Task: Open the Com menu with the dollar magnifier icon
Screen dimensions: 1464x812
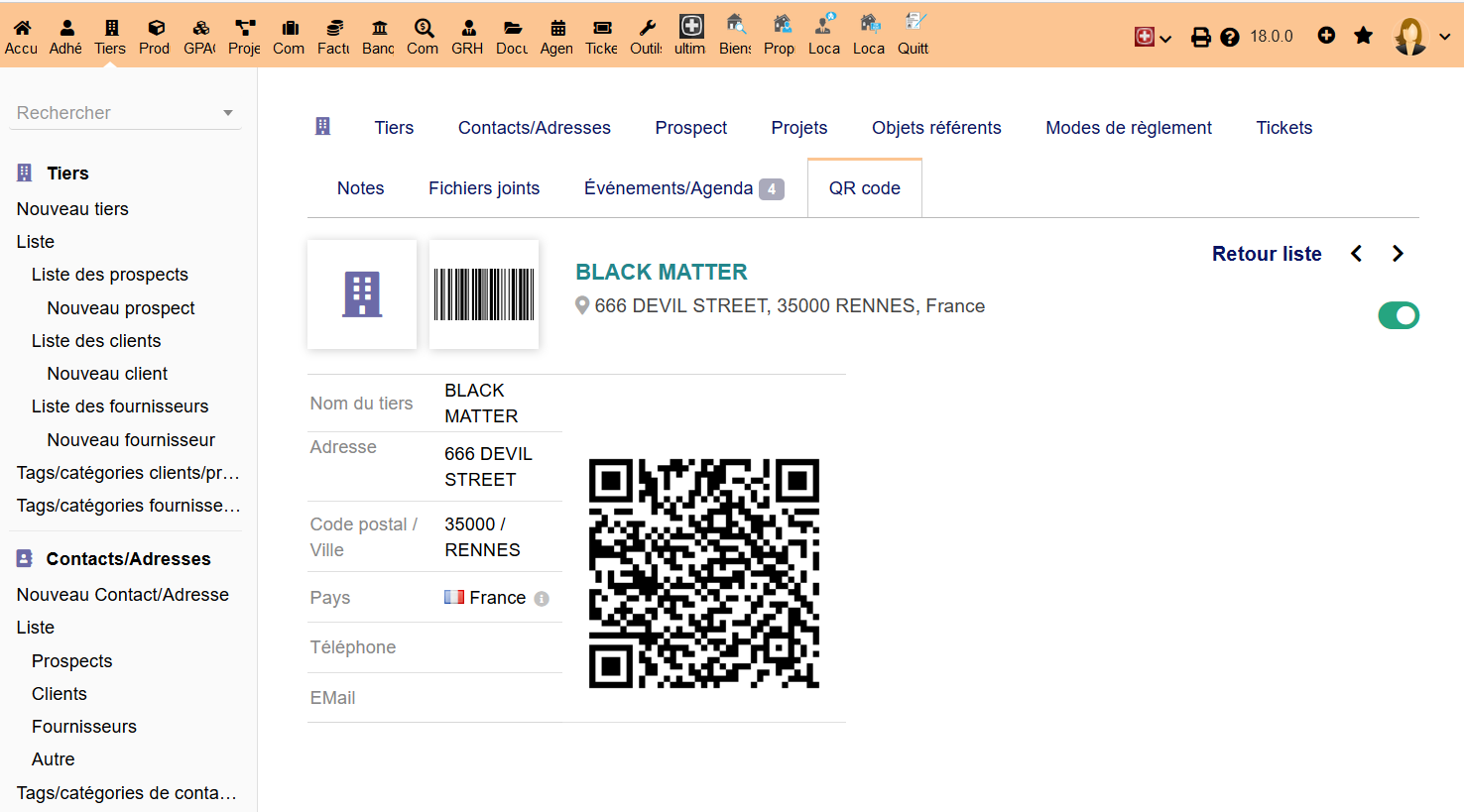Action: coord(423,37)
